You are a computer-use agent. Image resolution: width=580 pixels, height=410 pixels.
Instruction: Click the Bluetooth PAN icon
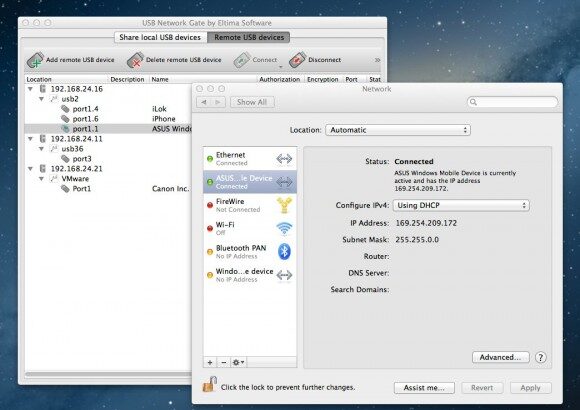(284, 252)
